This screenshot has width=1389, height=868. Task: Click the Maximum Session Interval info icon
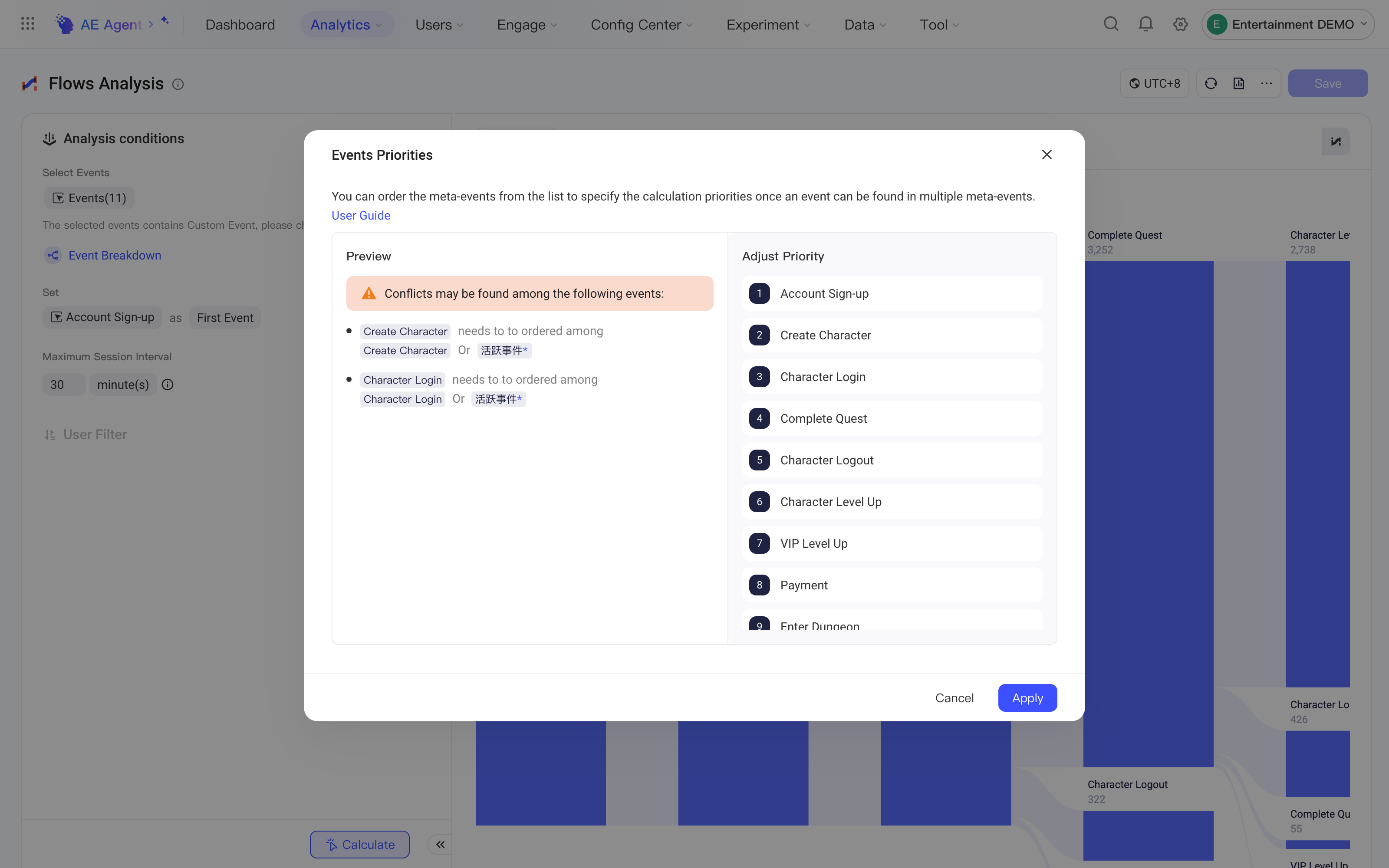click(168, 385)
